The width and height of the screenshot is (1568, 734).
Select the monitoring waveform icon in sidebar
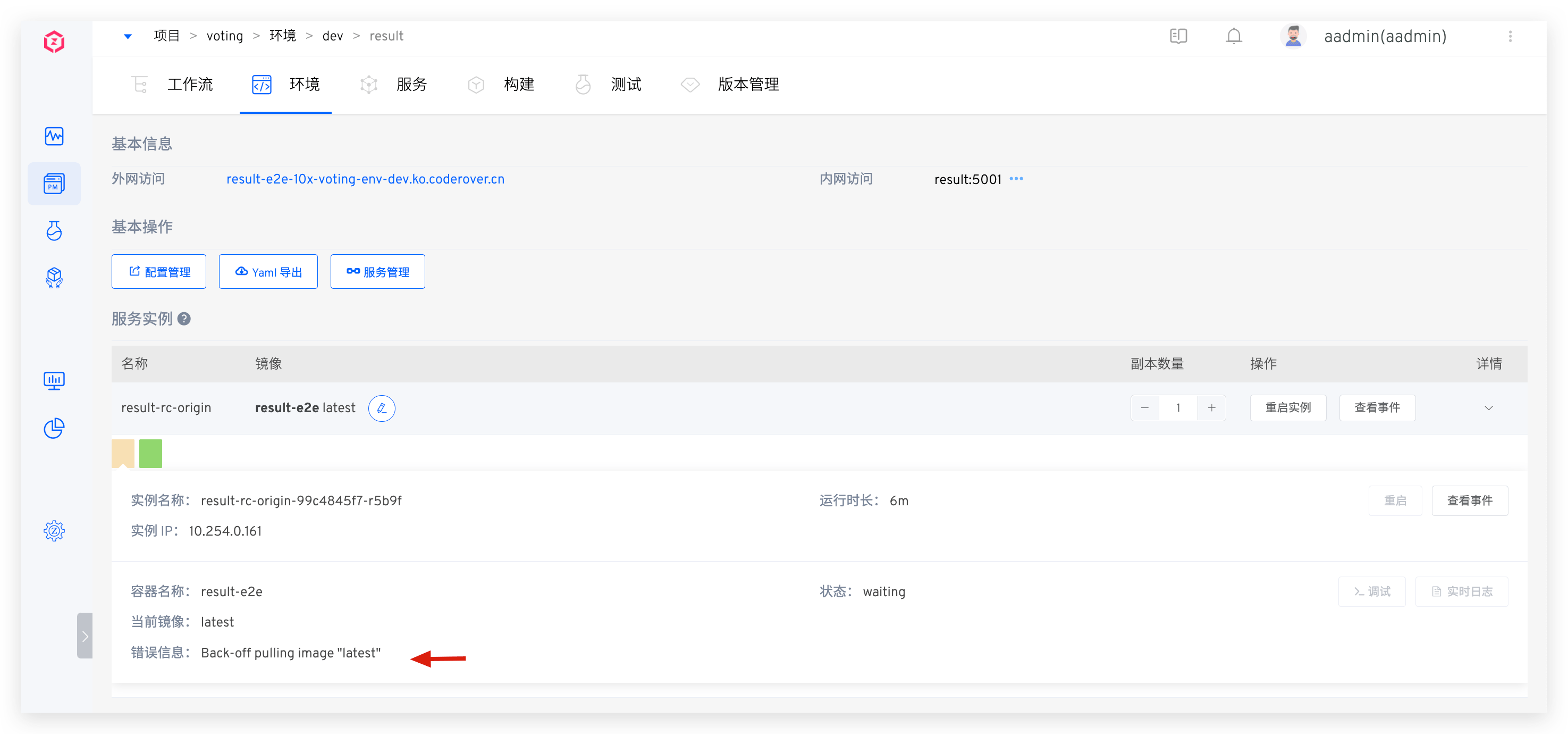(54, 137)
